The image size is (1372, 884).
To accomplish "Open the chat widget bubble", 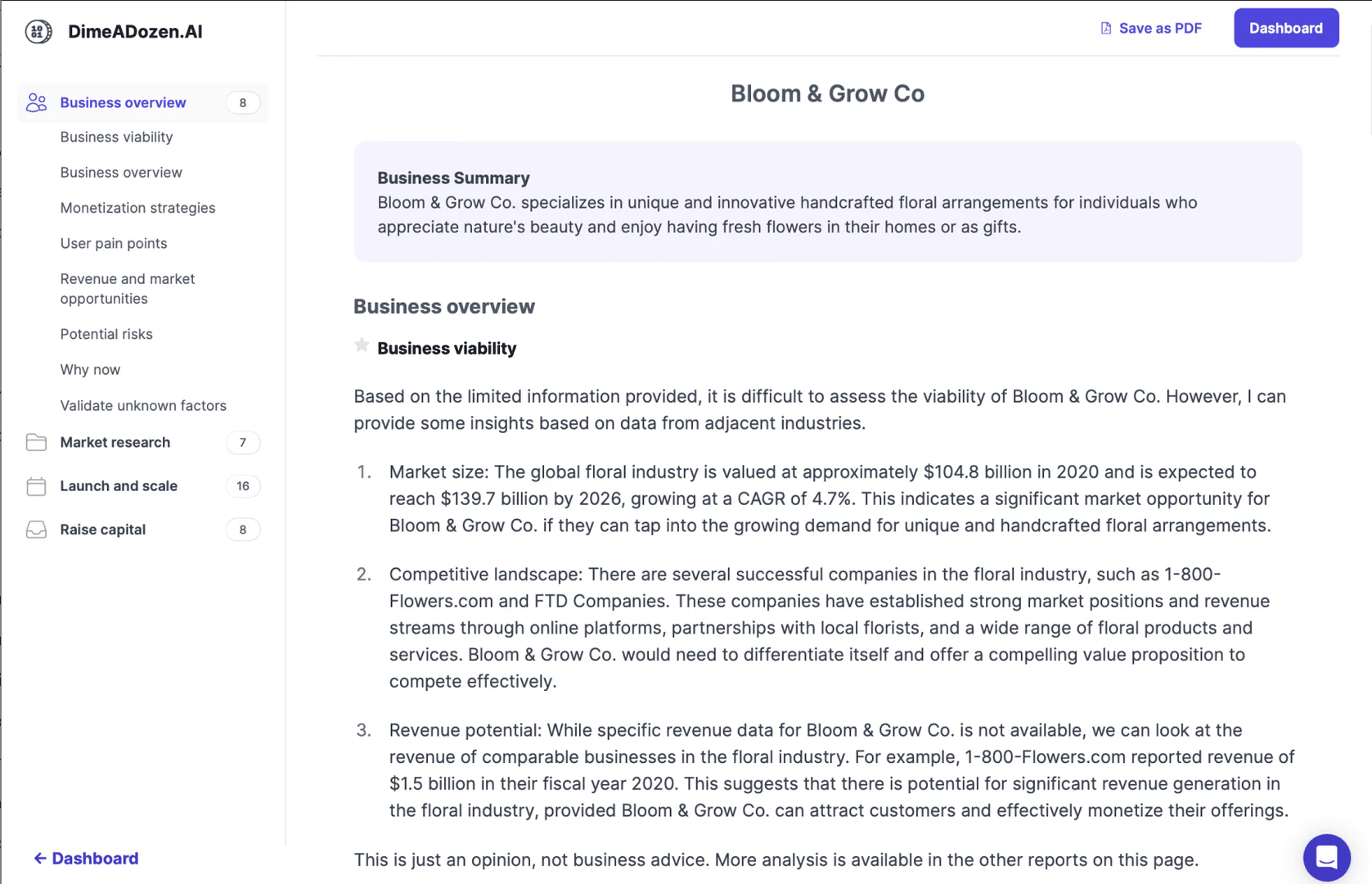I will [1326, 857].
